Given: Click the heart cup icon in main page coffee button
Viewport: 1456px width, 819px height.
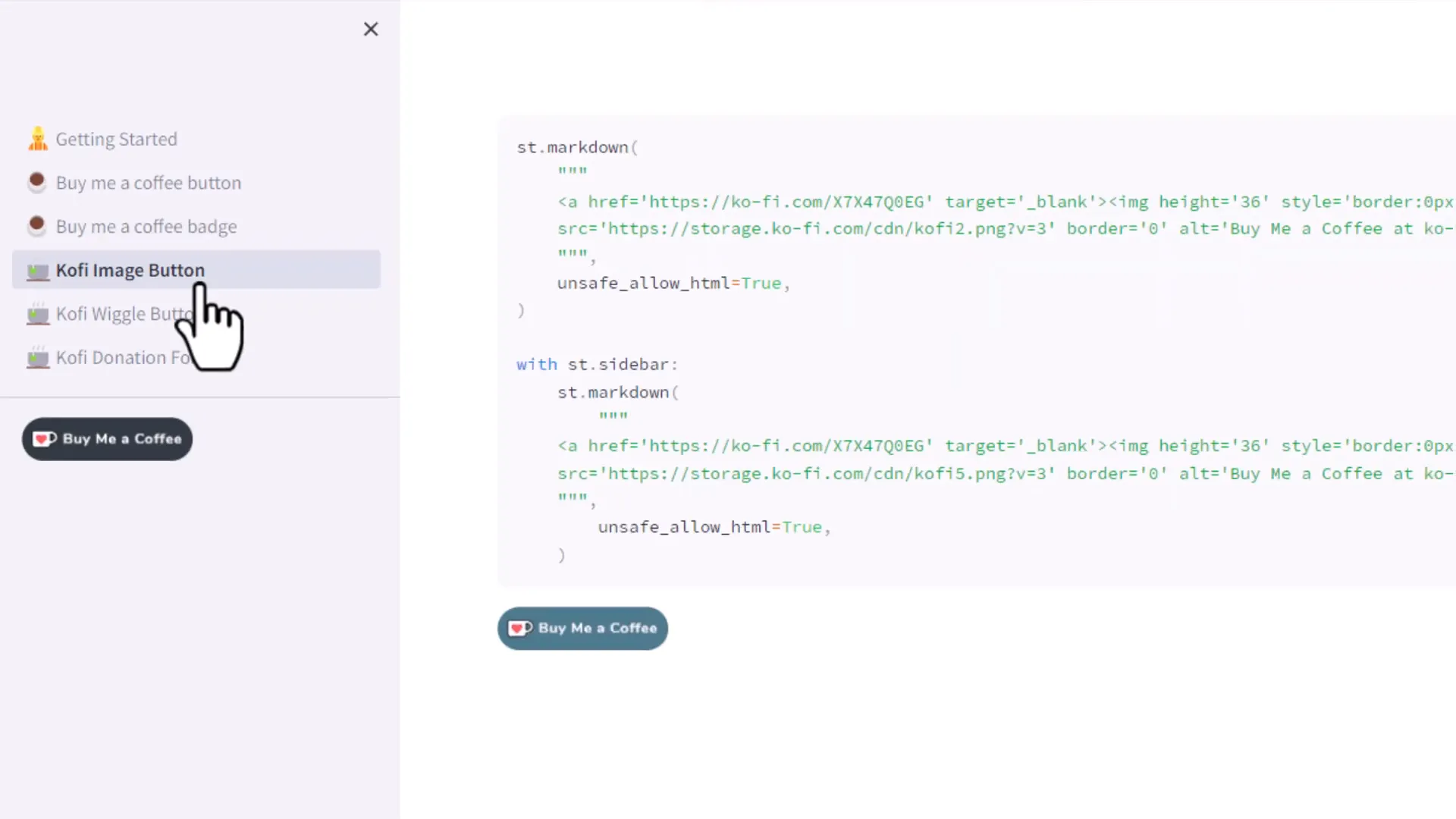Looking at the screenshot, I should click(x=520, y=628).
